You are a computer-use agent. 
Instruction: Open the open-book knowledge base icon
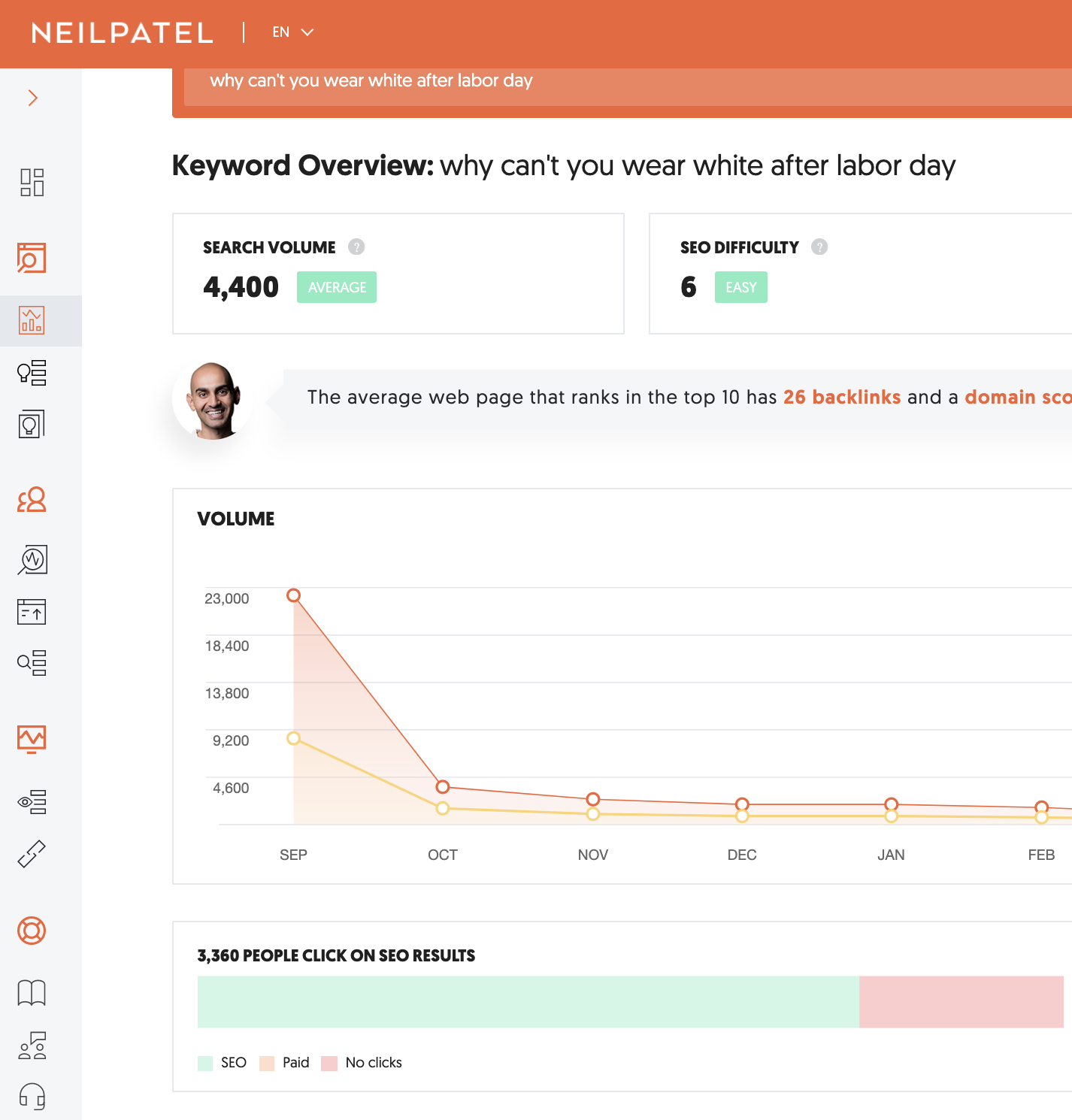point(32,993)
